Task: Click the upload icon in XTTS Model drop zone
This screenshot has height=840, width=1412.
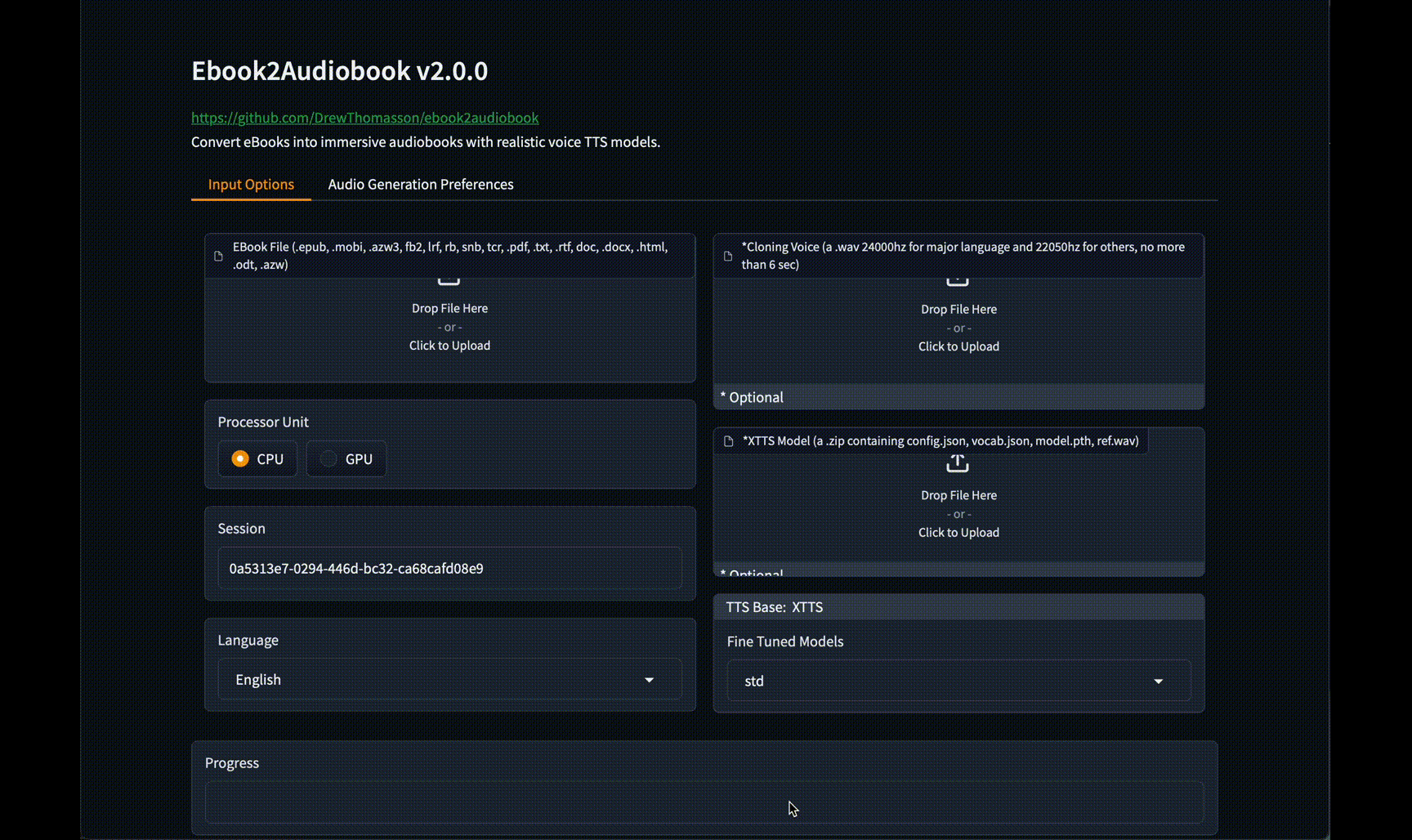Action: [x=957, y=463]
